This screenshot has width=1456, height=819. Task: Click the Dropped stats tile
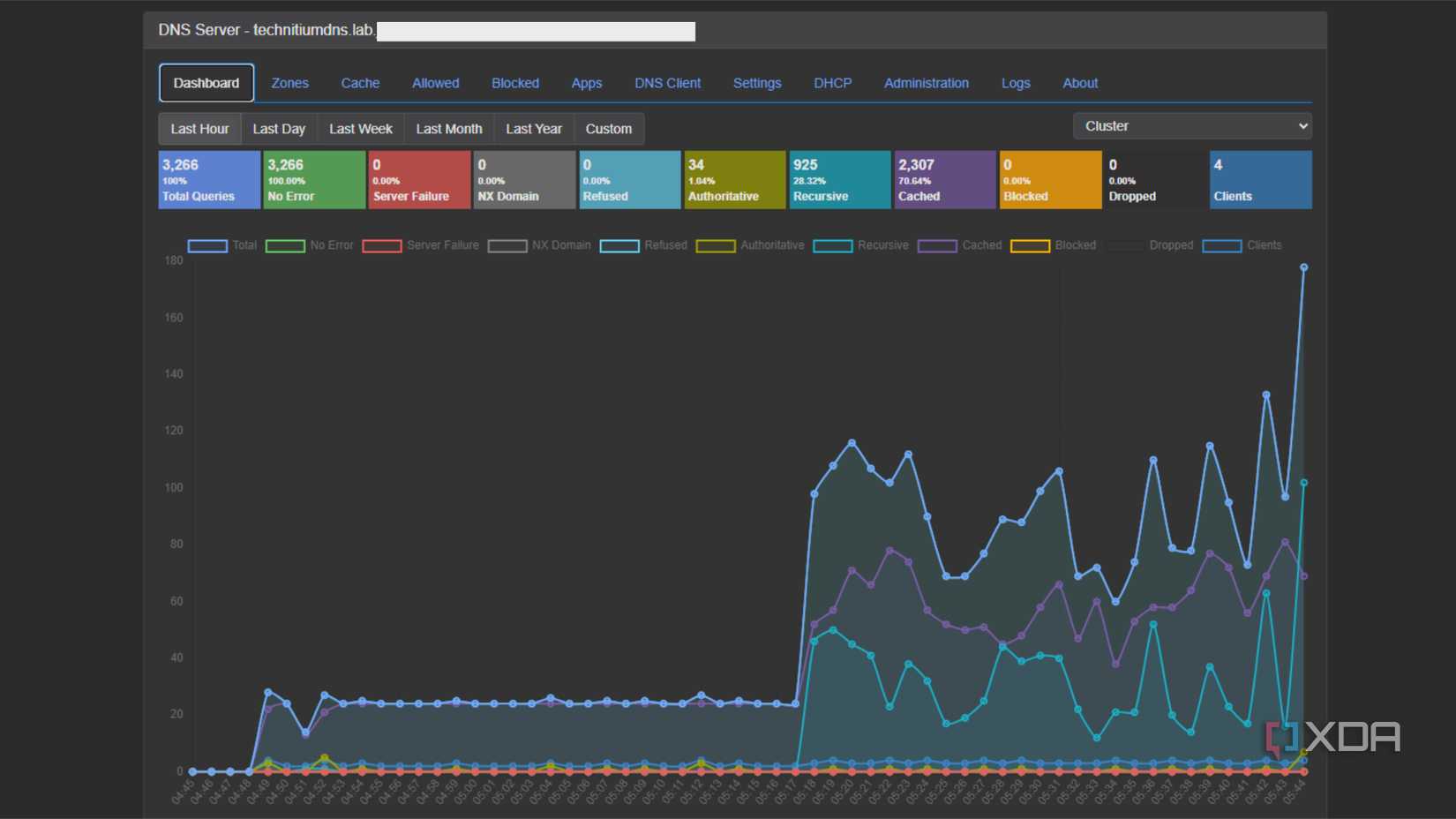click(1155, 180)
